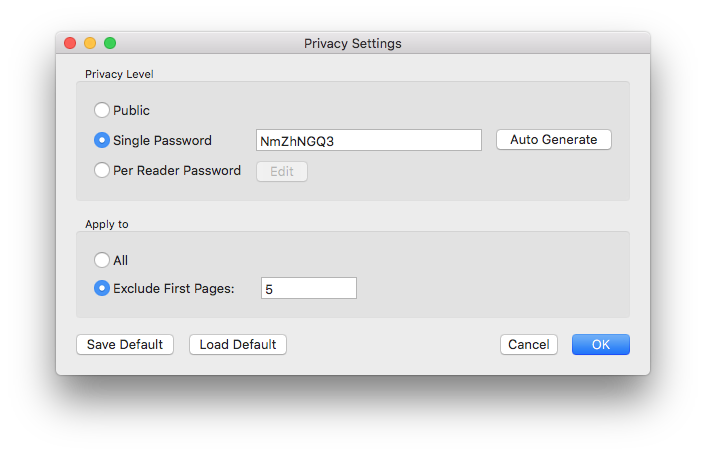Minimize the window with the yellow button
This screenshot has height=455, width=706.
pyautogui.click(x=90, y=43)
